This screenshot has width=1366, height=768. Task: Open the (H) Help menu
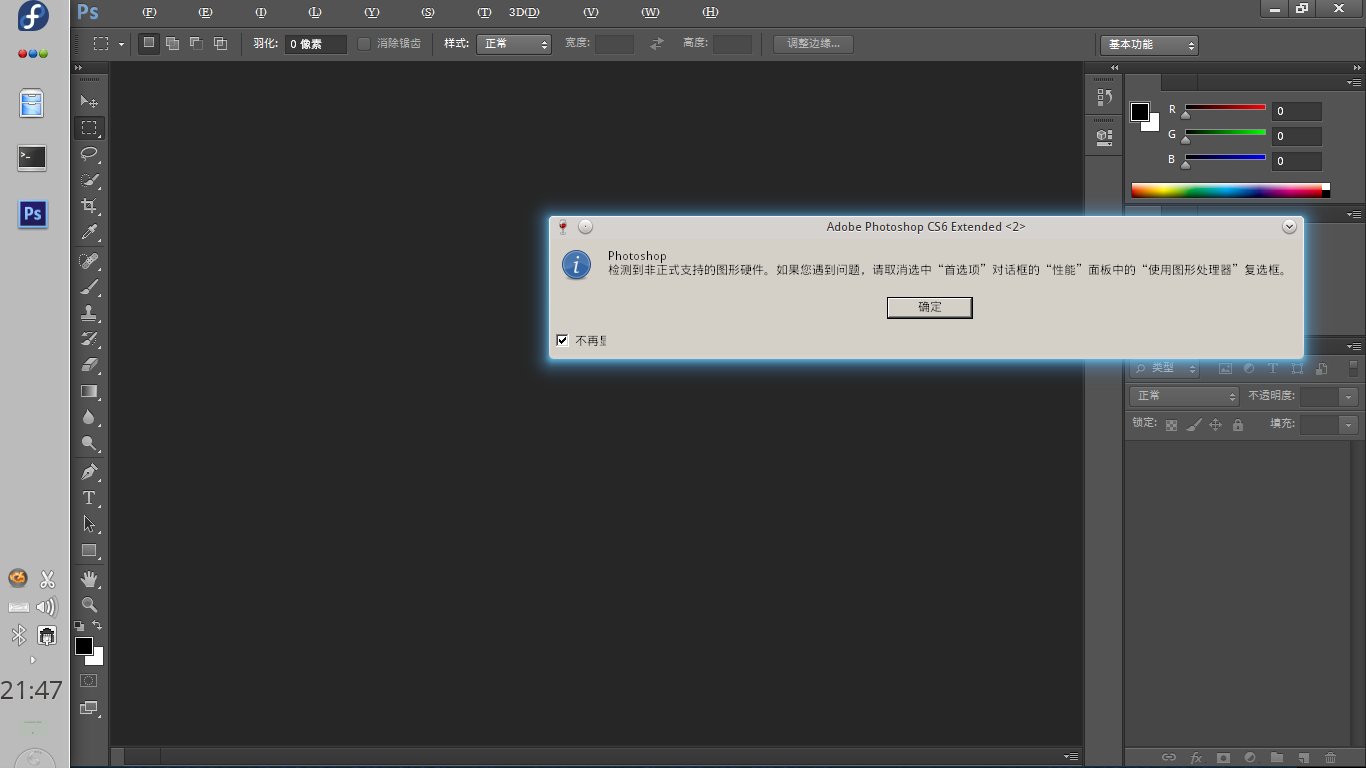(710, 12)
